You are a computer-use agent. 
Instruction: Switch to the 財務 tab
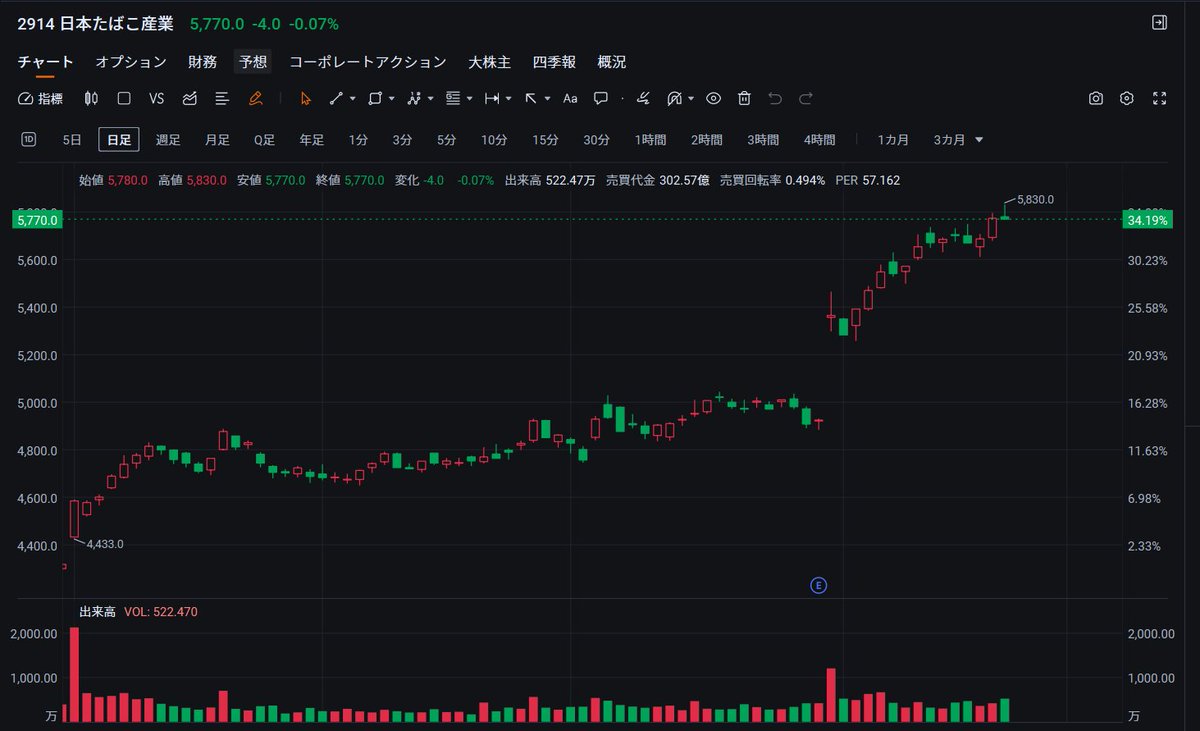(203, 62)
